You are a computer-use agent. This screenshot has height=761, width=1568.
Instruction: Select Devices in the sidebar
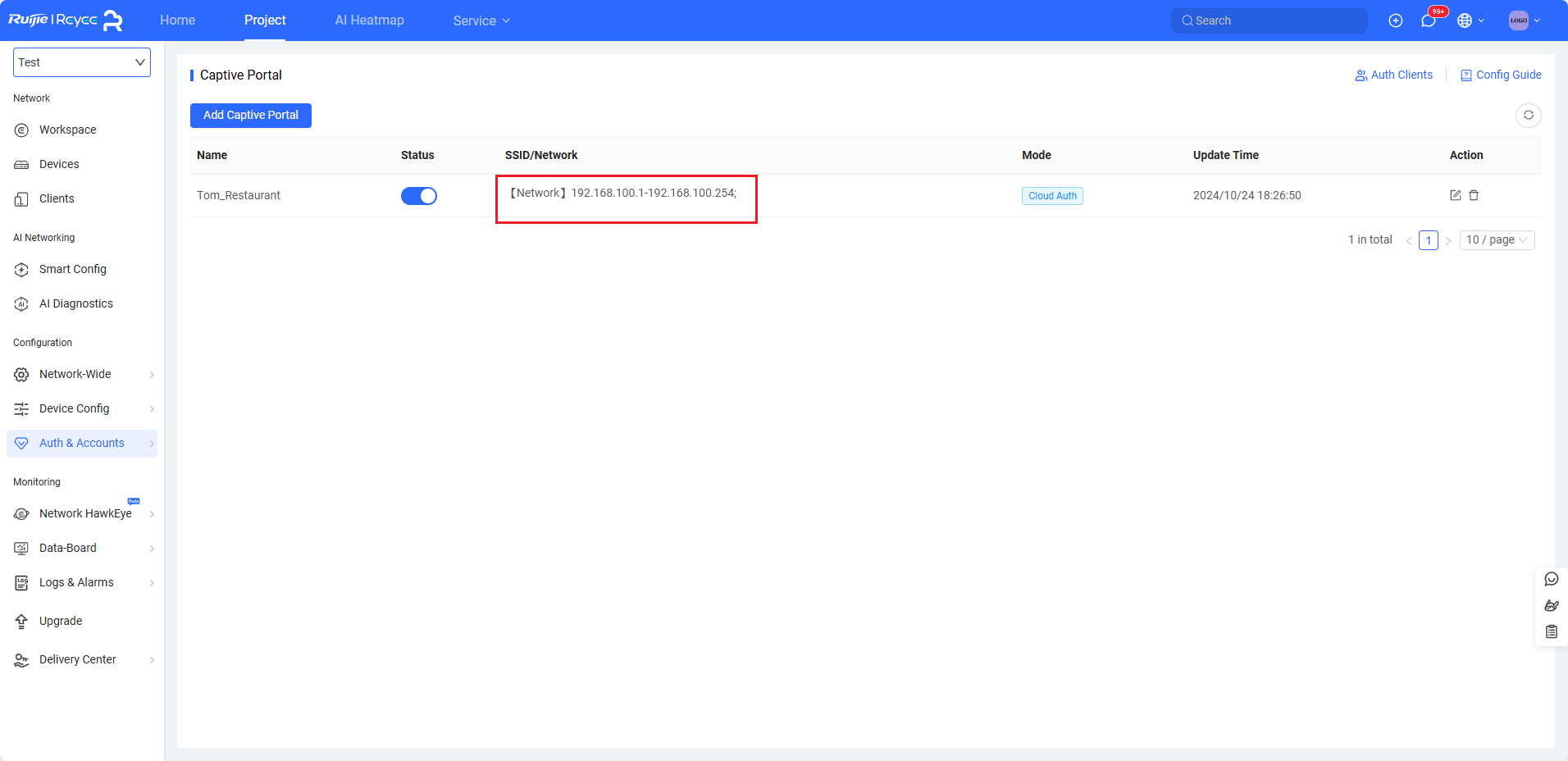pyautogui.click(x=59, y=164)
